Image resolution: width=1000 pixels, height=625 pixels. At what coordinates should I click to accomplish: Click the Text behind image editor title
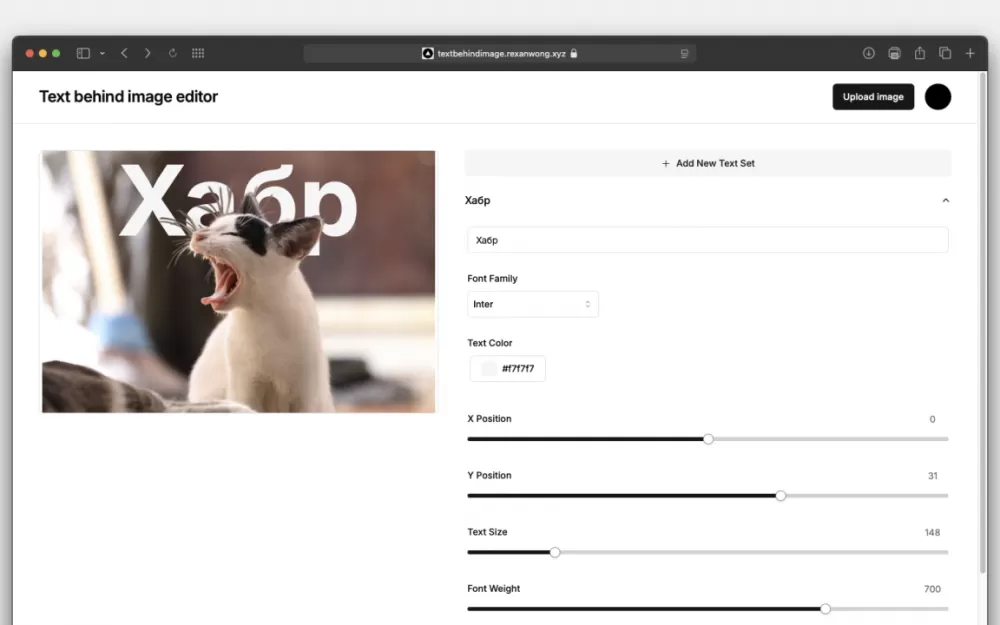pyautogui.click(x=128, y=96)
